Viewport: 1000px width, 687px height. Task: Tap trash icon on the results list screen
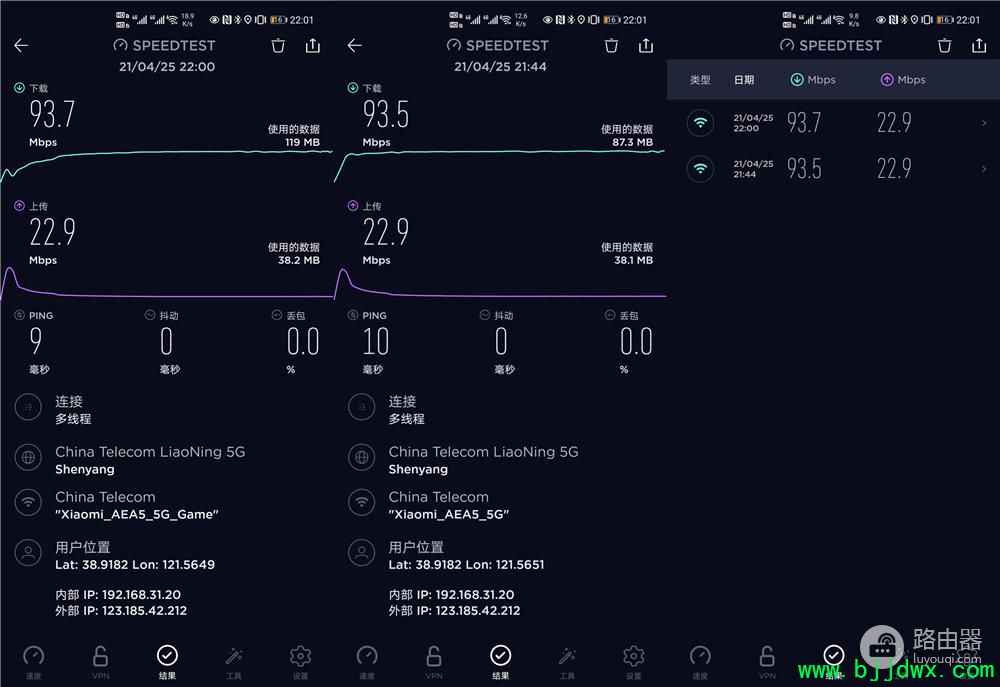(945, 45)
